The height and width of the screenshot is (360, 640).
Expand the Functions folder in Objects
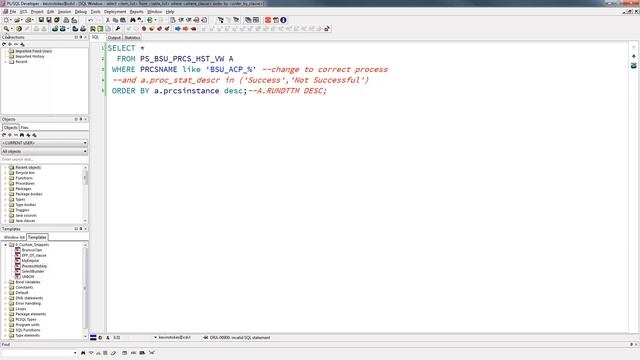(x=6, y=178)
